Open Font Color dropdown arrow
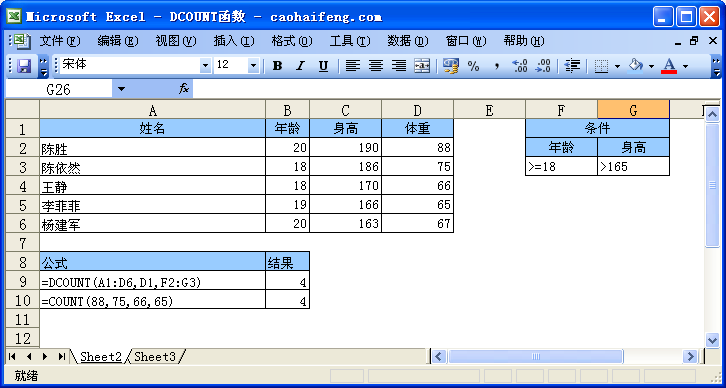Image resolution: width=726 pixels, height=388 pixels. (685, 66)
